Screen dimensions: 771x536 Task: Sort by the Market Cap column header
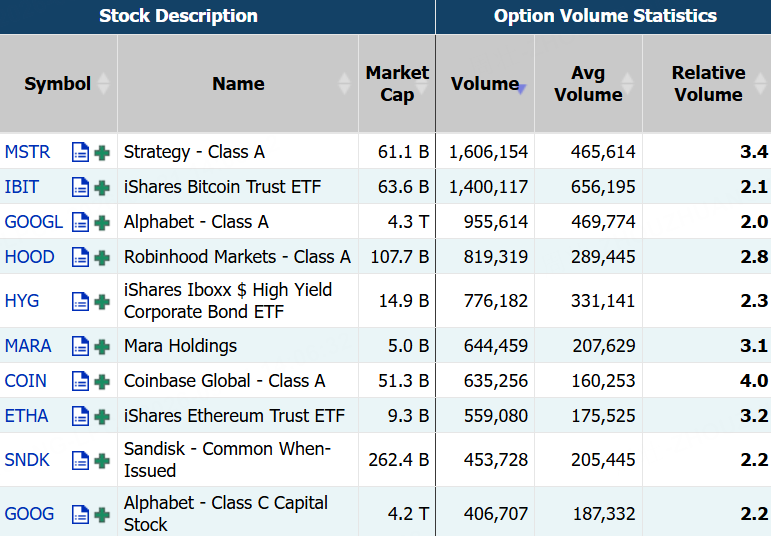point(397,84)
